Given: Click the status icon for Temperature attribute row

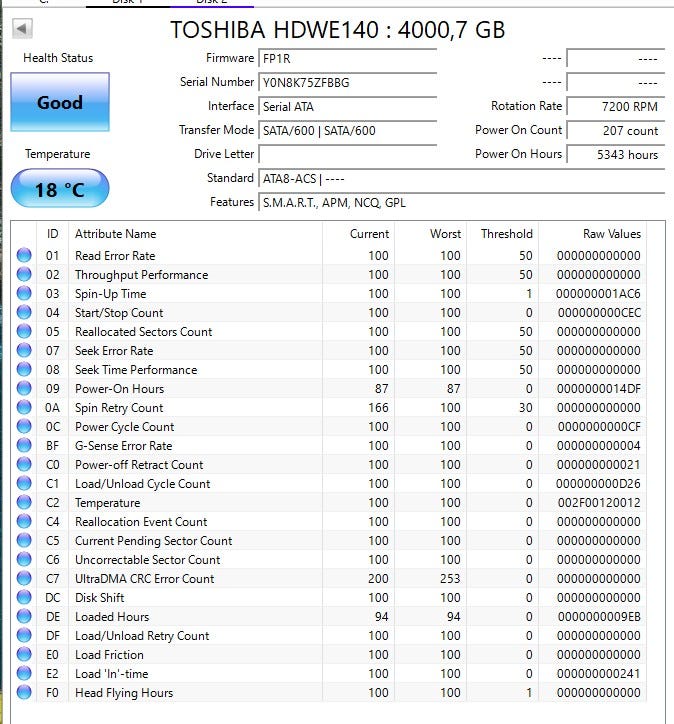Looking at the screenshot, I should [24, 502].
